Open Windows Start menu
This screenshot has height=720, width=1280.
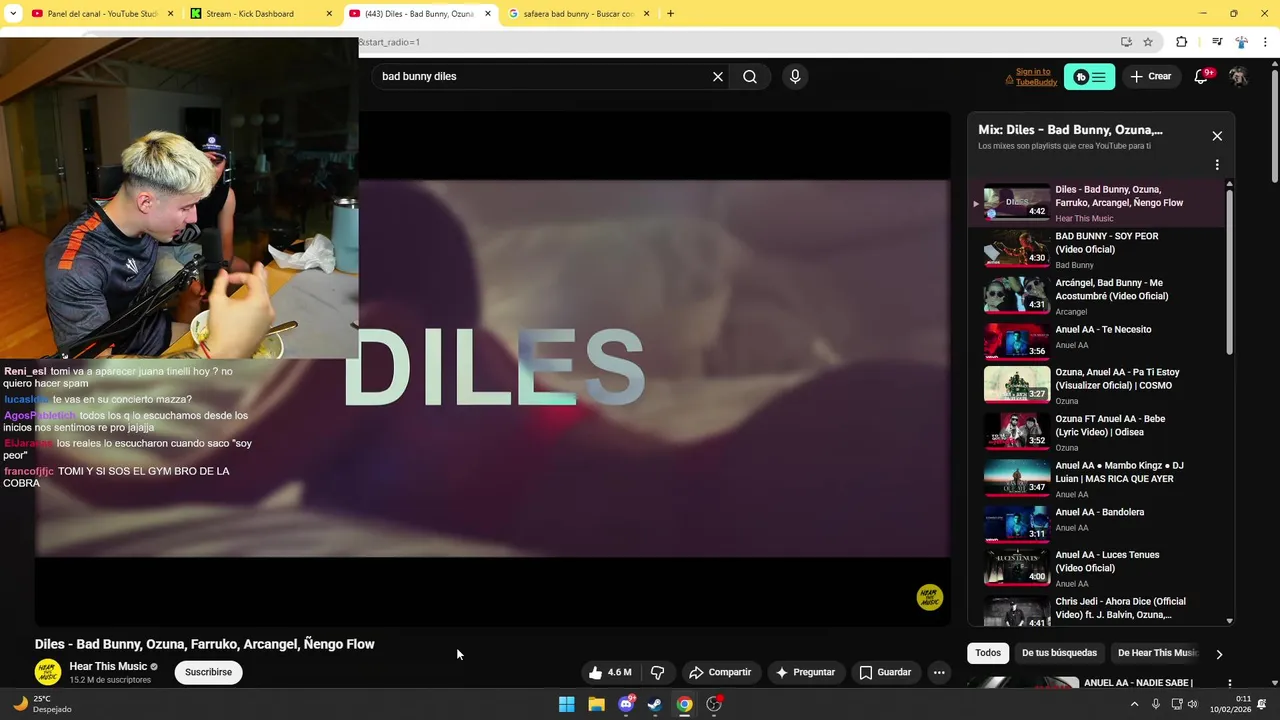(567, 704)
